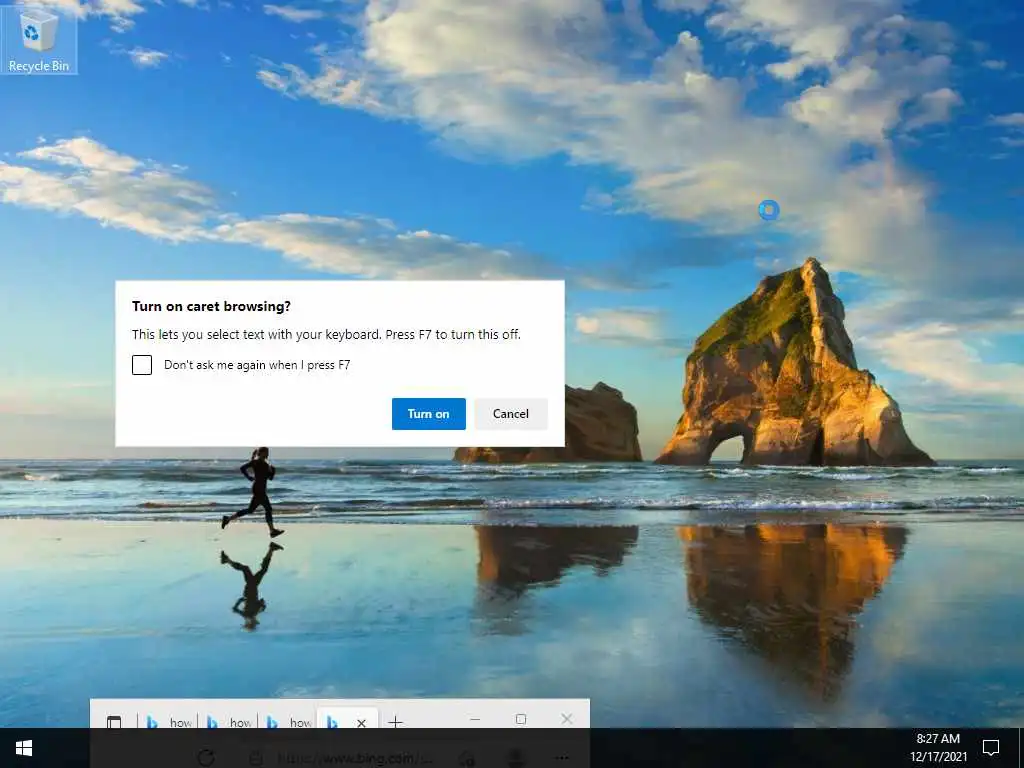Open the Action Center notifications icon
Image resolution: width=1024 pixels, height=768 pixels.
(x=991, y=748)
